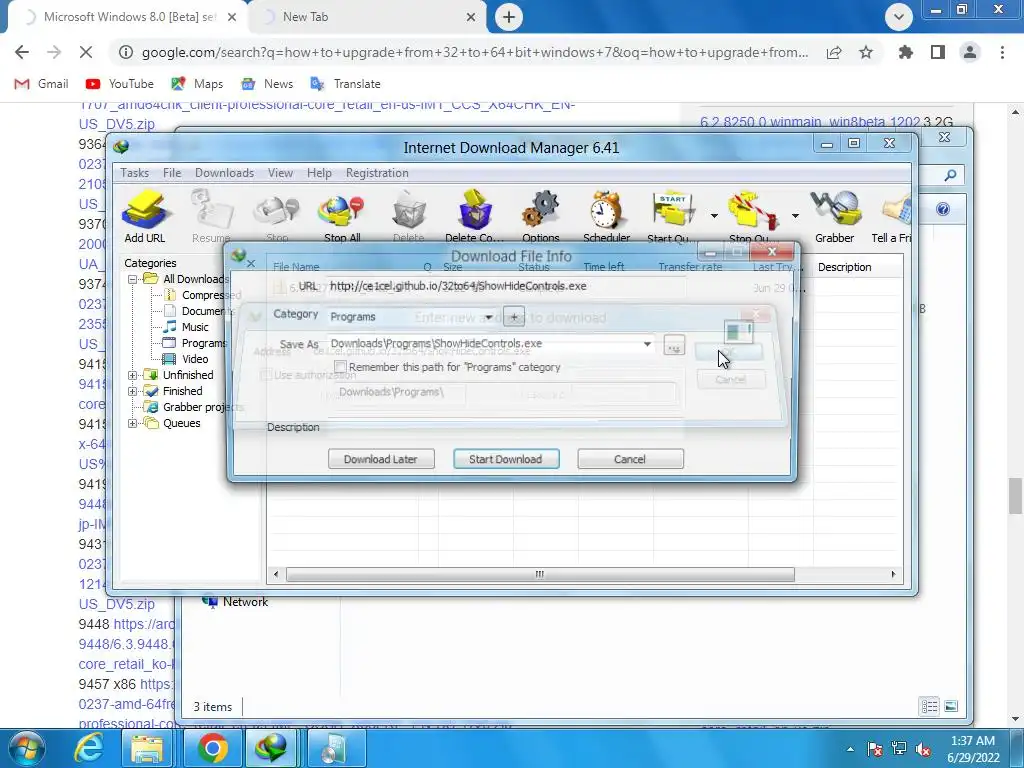Screen dimensions: 1024x768
Task: Collapse the All Downloads tree node
Action: pyautogui.click(x=133, y=279)
